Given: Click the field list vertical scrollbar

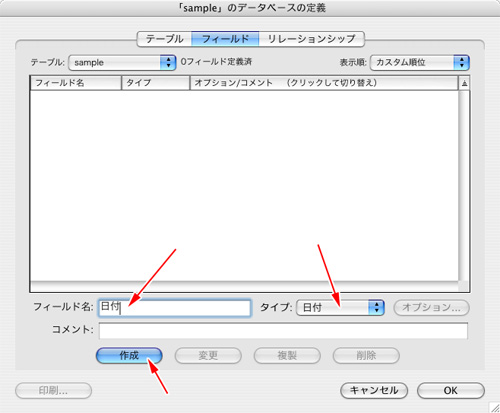Looking at the screenshot, I should point(464,186).
